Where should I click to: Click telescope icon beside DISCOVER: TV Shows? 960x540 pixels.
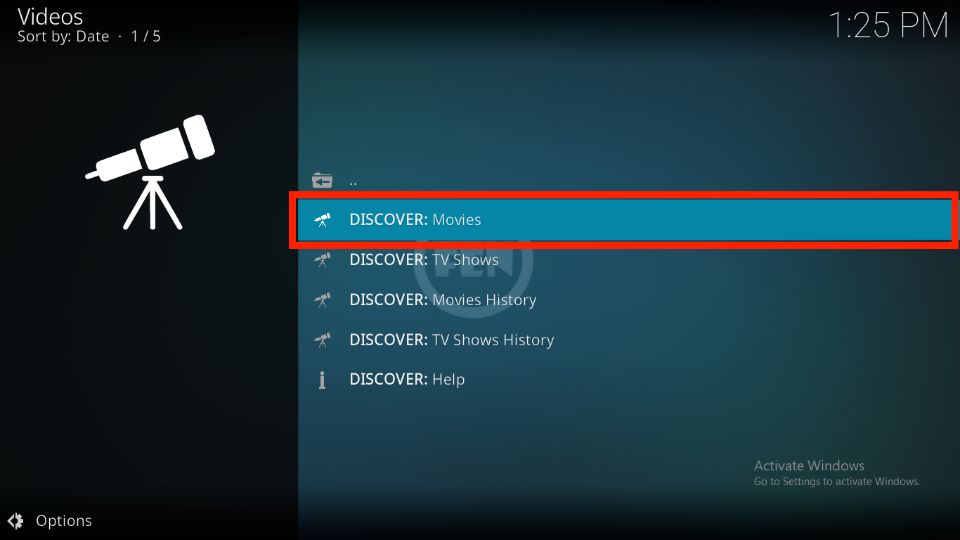coord(323,260)
